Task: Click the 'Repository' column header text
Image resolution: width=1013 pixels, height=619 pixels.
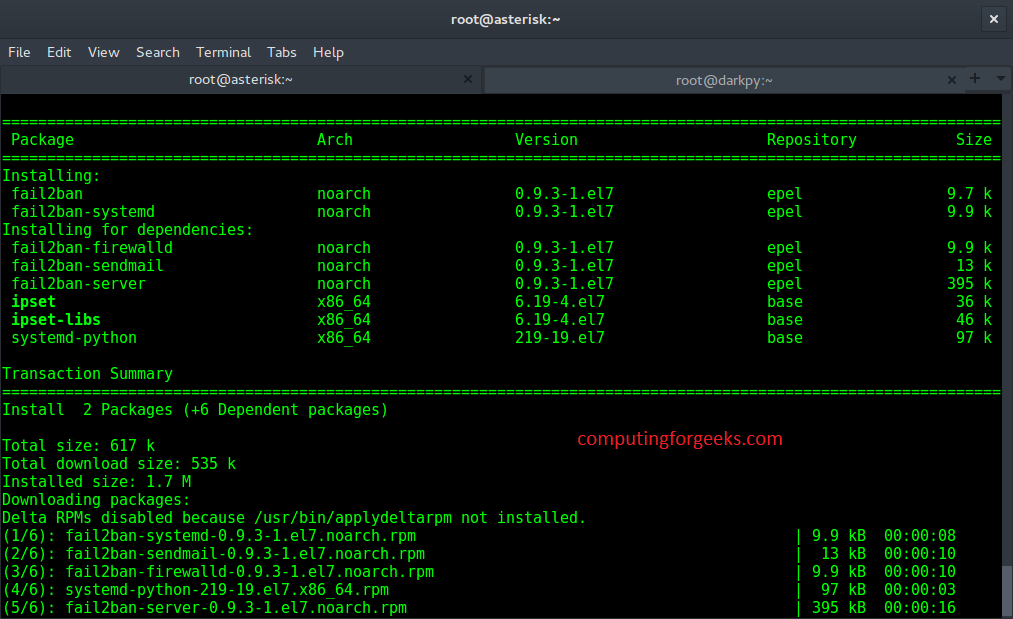Action: (x=811, y=140)
